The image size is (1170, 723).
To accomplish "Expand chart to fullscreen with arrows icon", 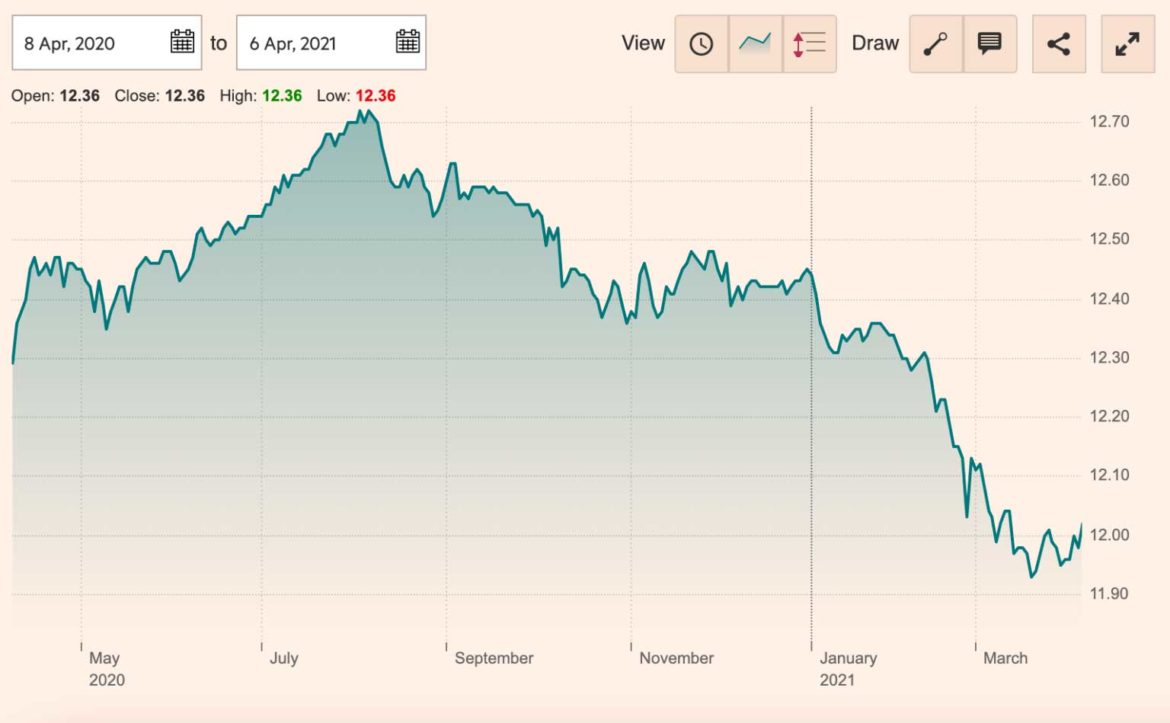I will point(1127,43).
